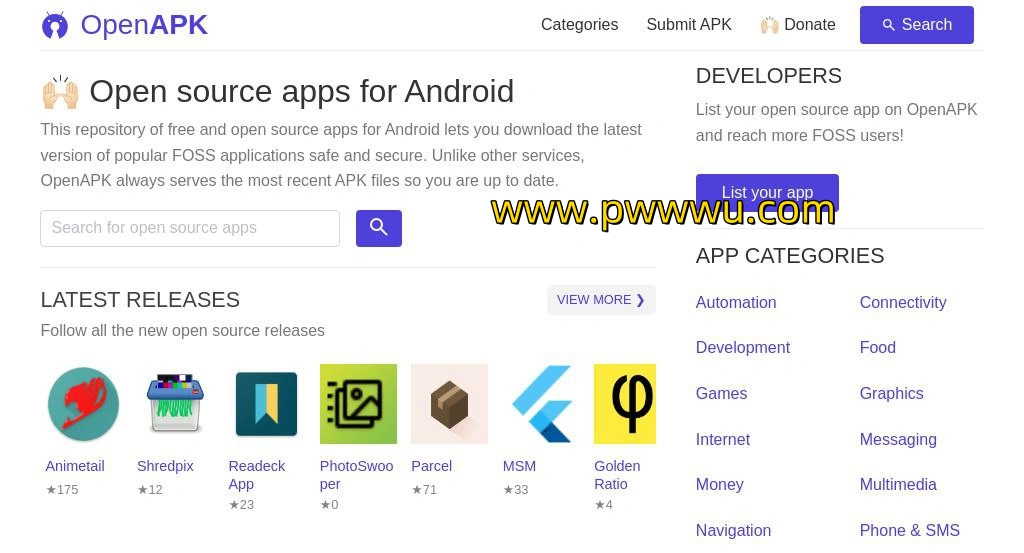The image size is (1024, 553).
Task: Click the ★12 rating under Shredpix
Action: 150,490
